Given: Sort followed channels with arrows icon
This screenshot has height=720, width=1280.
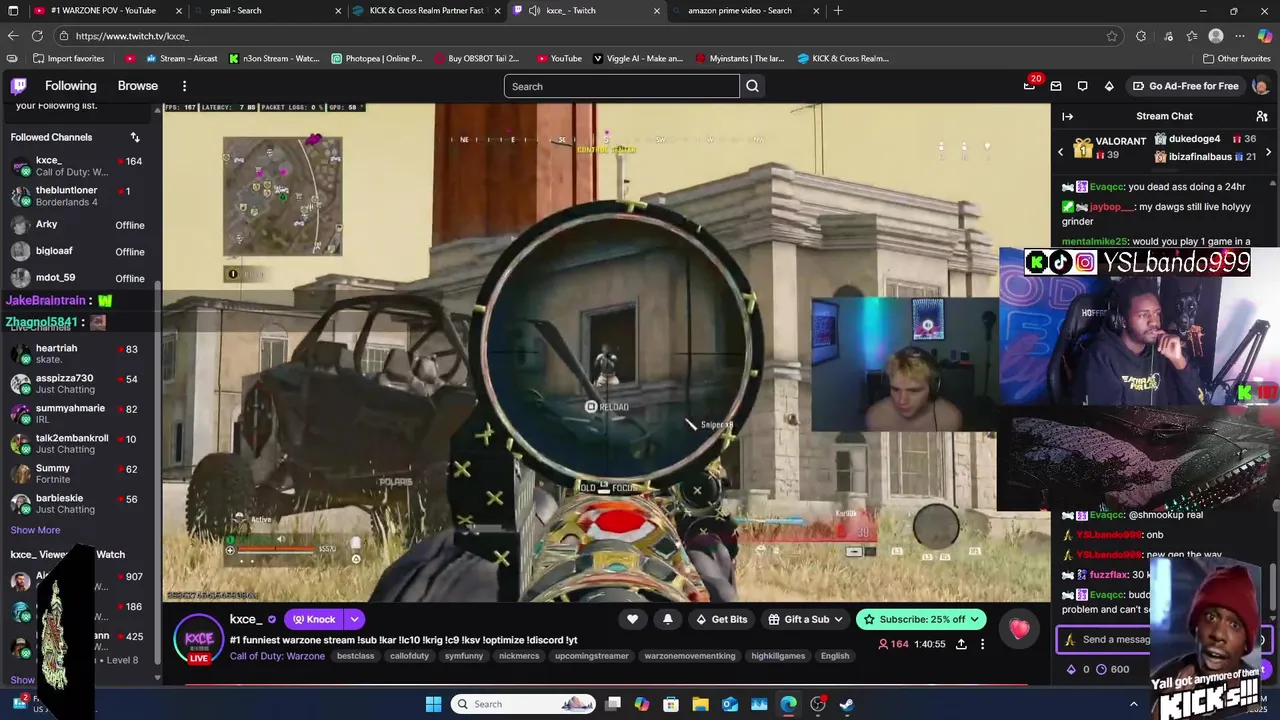Looking at the screenshot, I should tap(135, 137).
